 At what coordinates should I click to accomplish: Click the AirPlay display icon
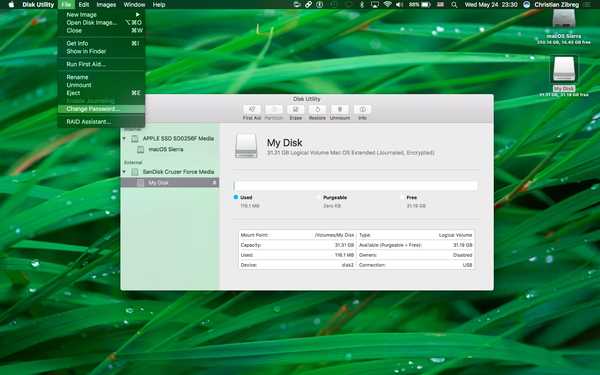click(x=375, y=5)
